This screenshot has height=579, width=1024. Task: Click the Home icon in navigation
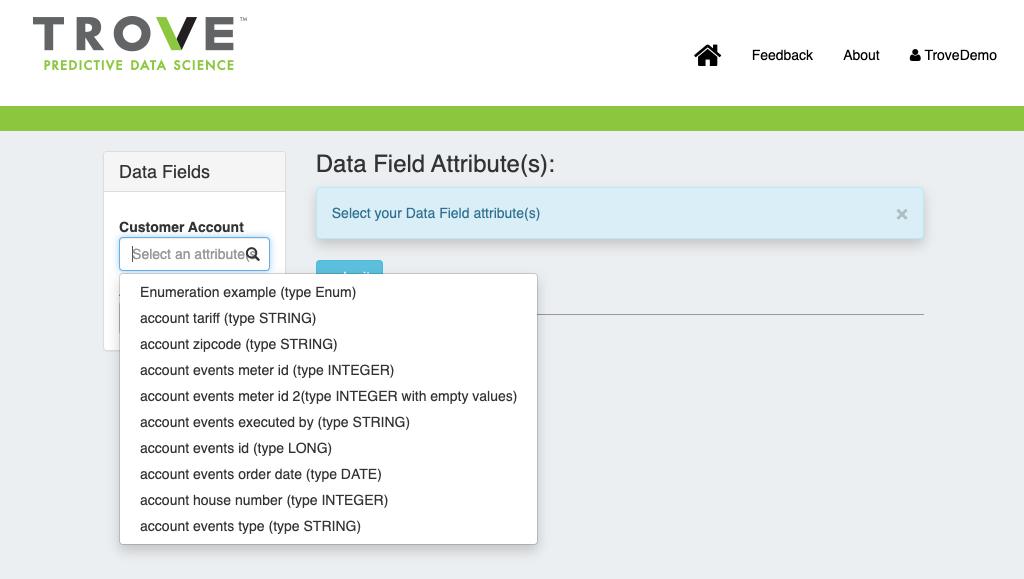[708, 56]
